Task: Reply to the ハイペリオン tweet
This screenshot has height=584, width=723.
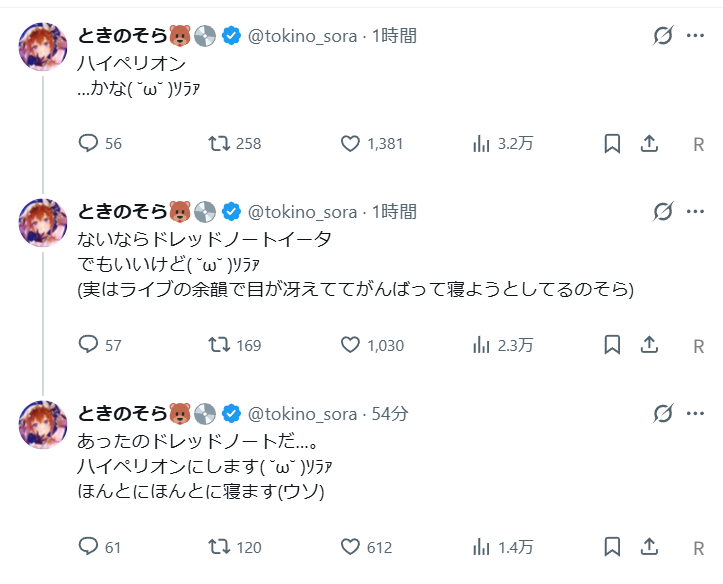Action: pos(88,144)
